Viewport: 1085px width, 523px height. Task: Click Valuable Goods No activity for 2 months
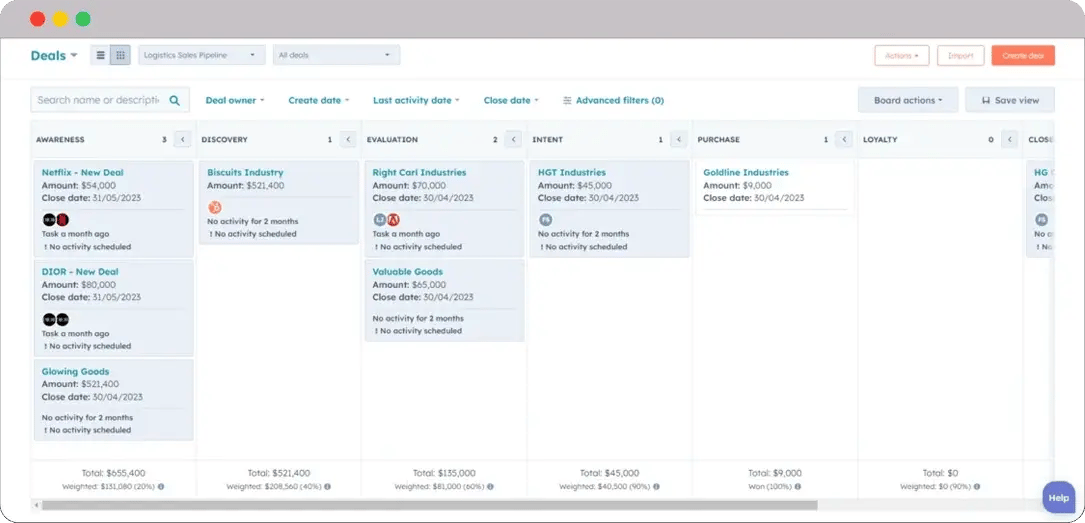point(418,318)
